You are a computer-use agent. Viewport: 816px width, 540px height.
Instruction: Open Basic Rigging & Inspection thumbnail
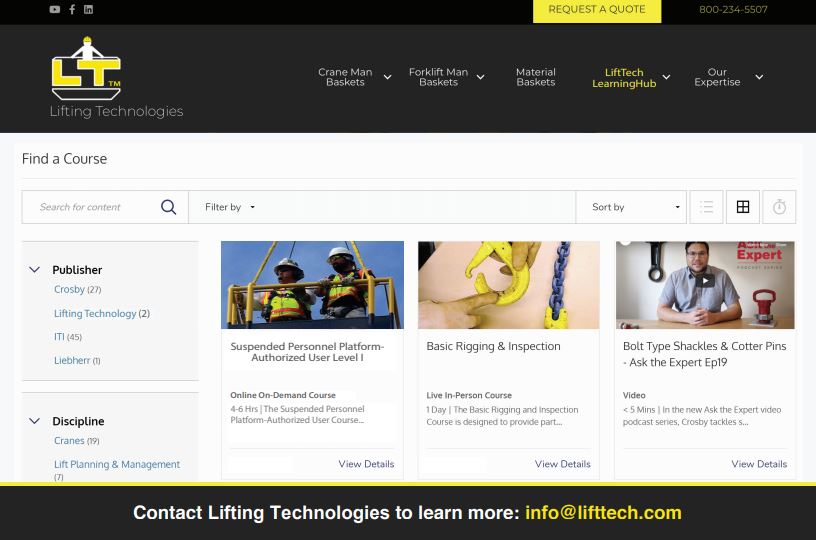pos(508,285)
